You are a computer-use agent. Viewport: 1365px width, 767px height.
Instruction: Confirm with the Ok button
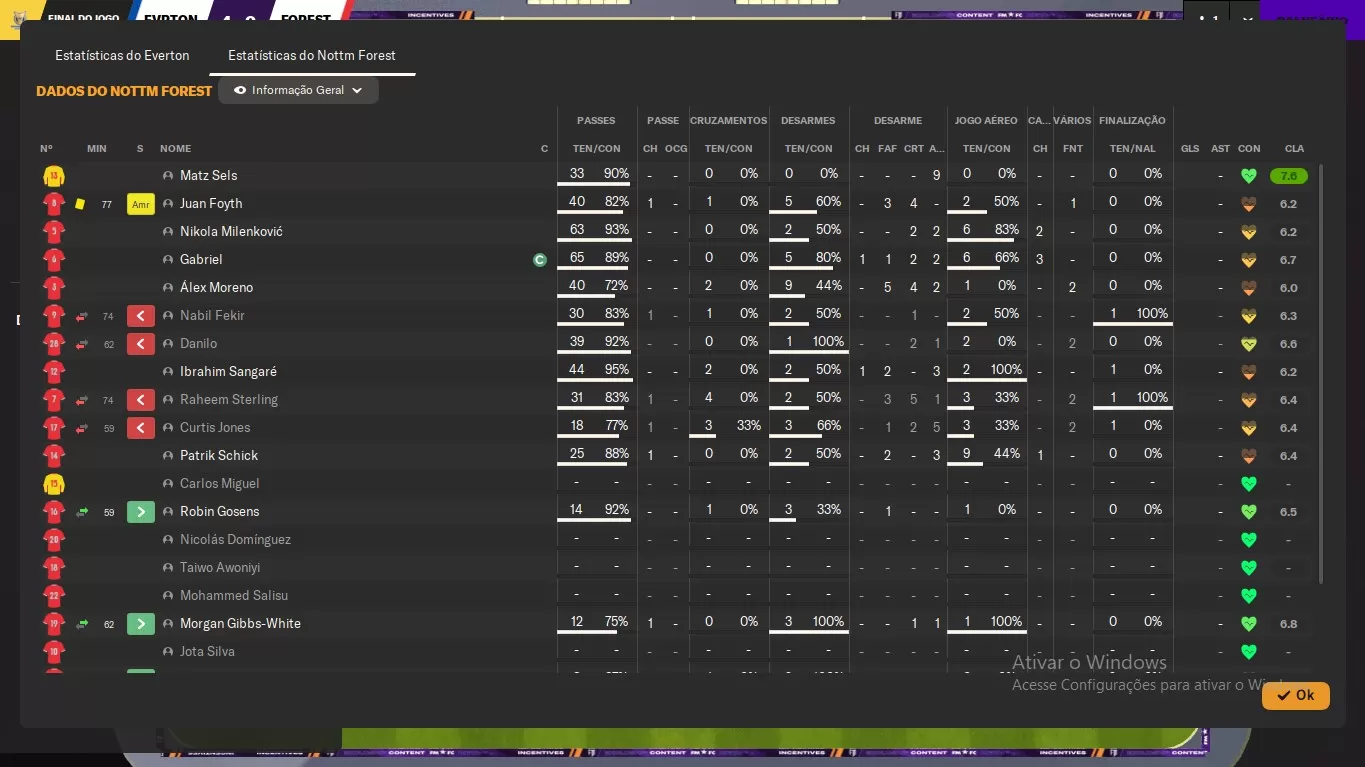1295,695
